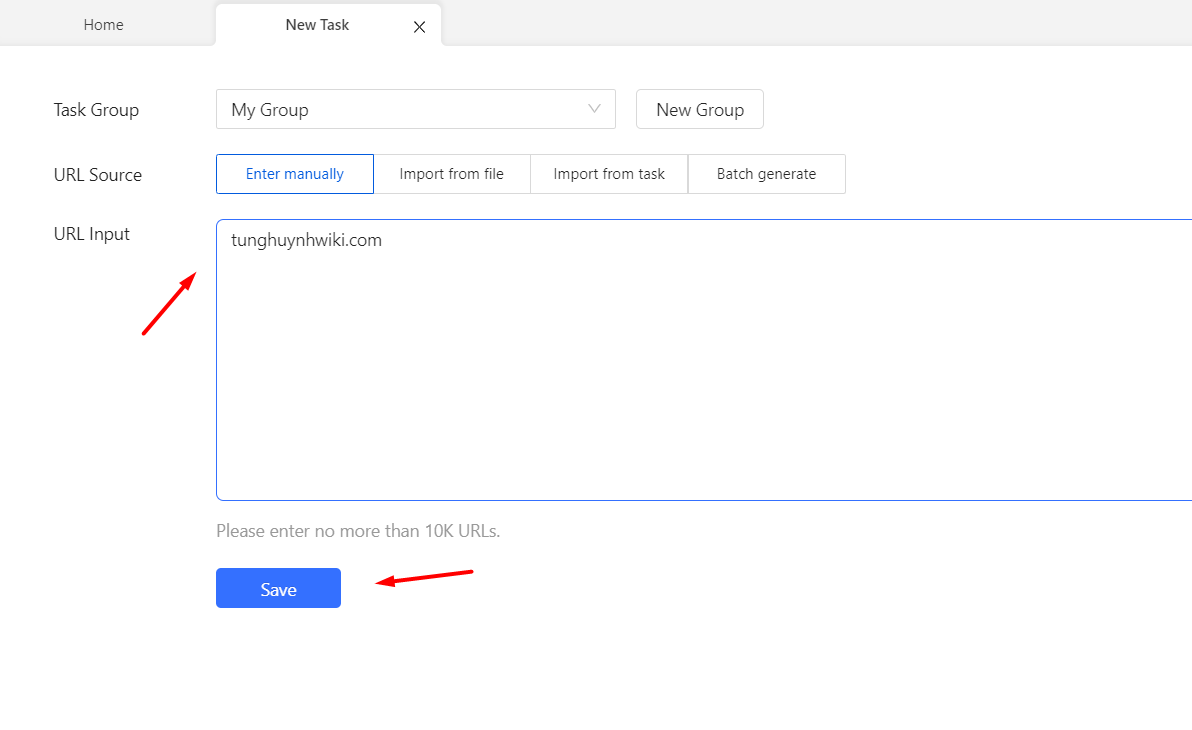This screenshot has width=1192, height=730.
Task: Click the URL Input label
Action: coord(91,233)
